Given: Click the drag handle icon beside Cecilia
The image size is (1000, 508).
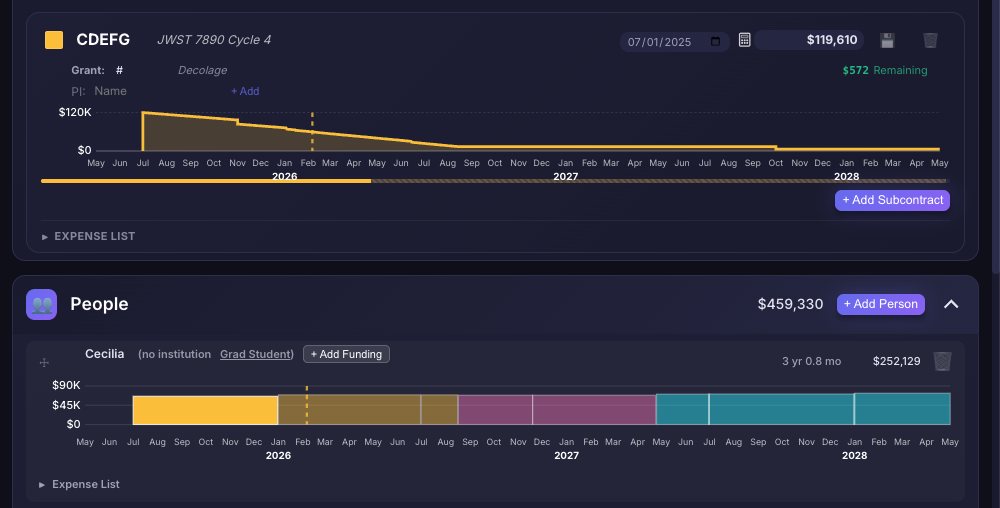Looking at the screenshot, I should point(44,362).
